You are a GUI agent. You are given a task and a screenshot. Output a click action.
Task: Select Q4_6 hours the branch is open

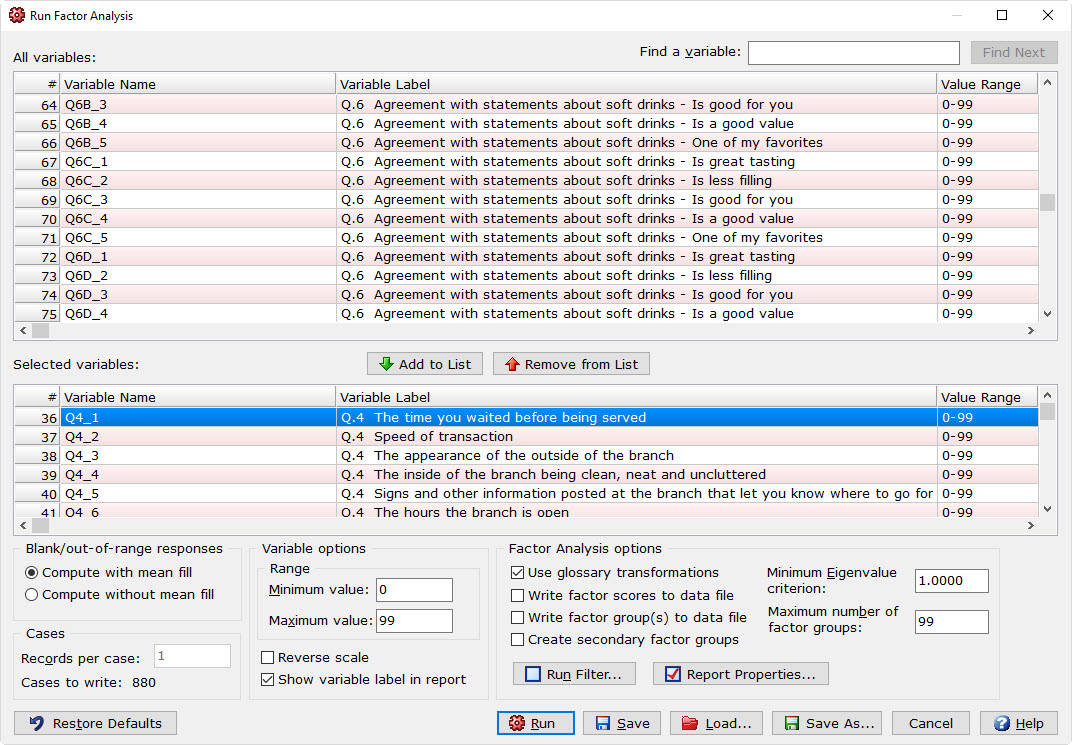coord(526,511)
